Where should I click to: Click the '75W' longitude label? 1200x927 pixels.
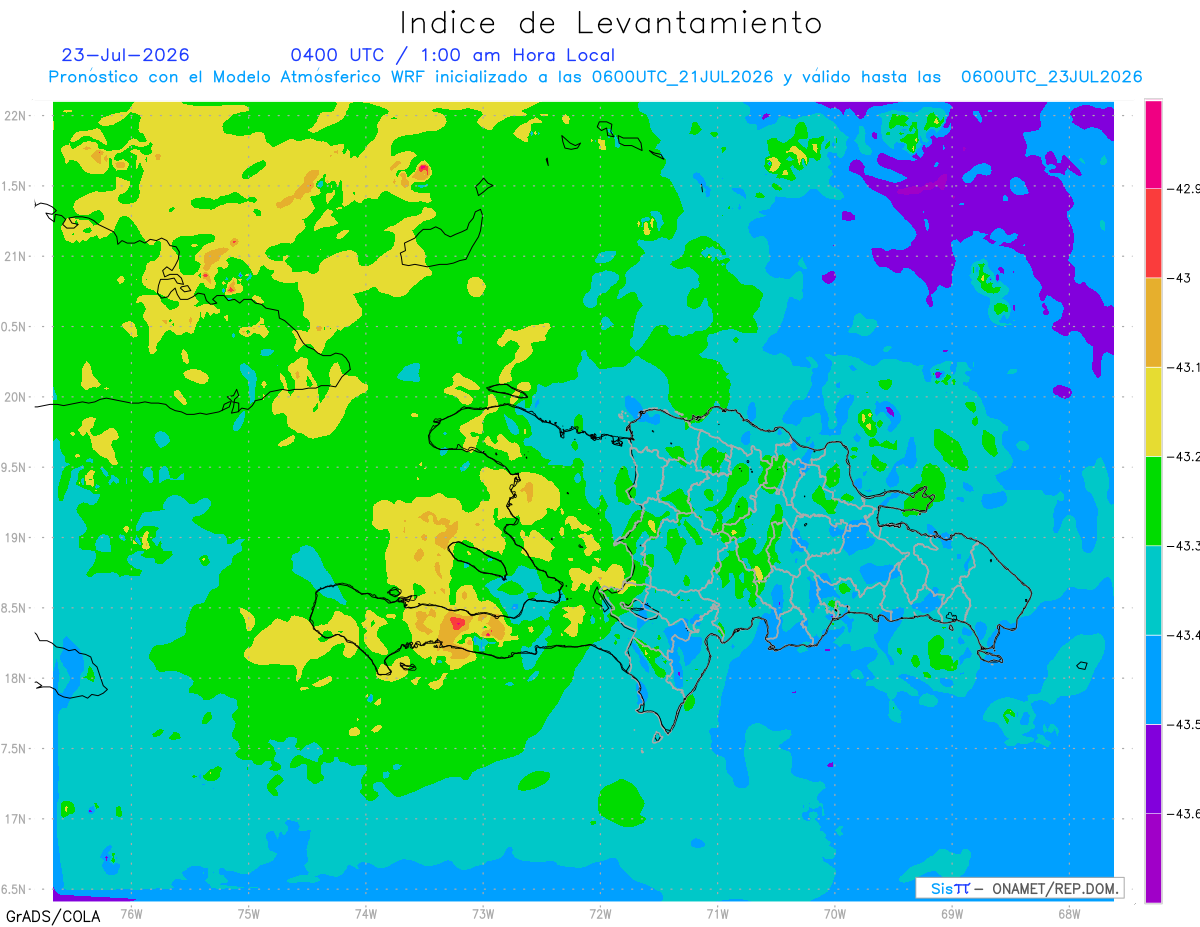(x=248, y=913)
